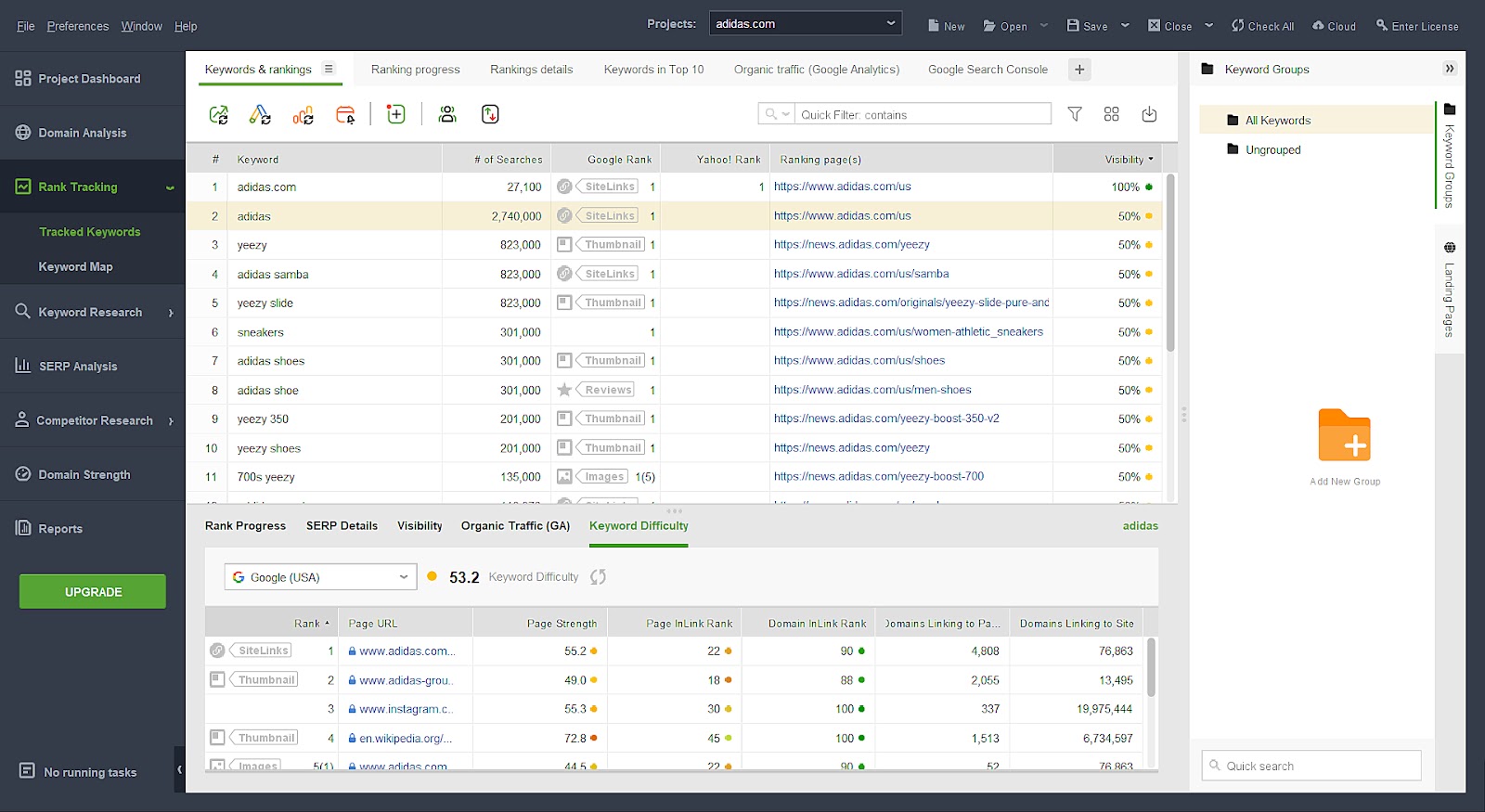Switch to Ranking progress tab
Screen dimensions: 1485x812
pos(415,70)
